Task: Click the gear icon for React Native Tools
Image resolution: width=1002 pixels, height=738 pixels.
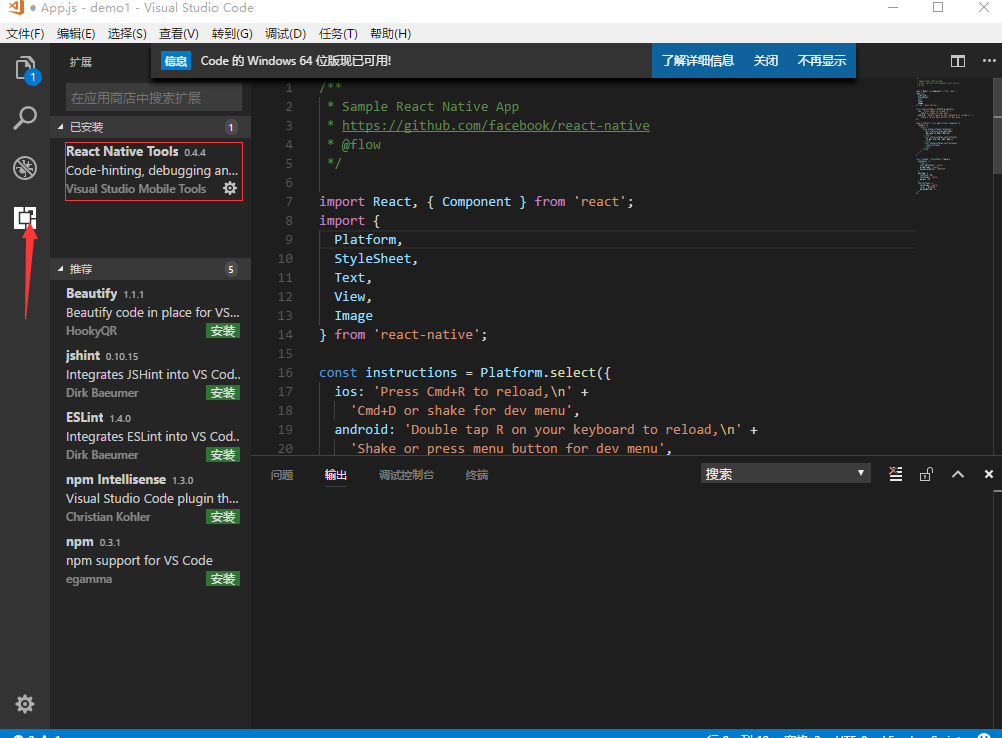Action: pos(230,188)
